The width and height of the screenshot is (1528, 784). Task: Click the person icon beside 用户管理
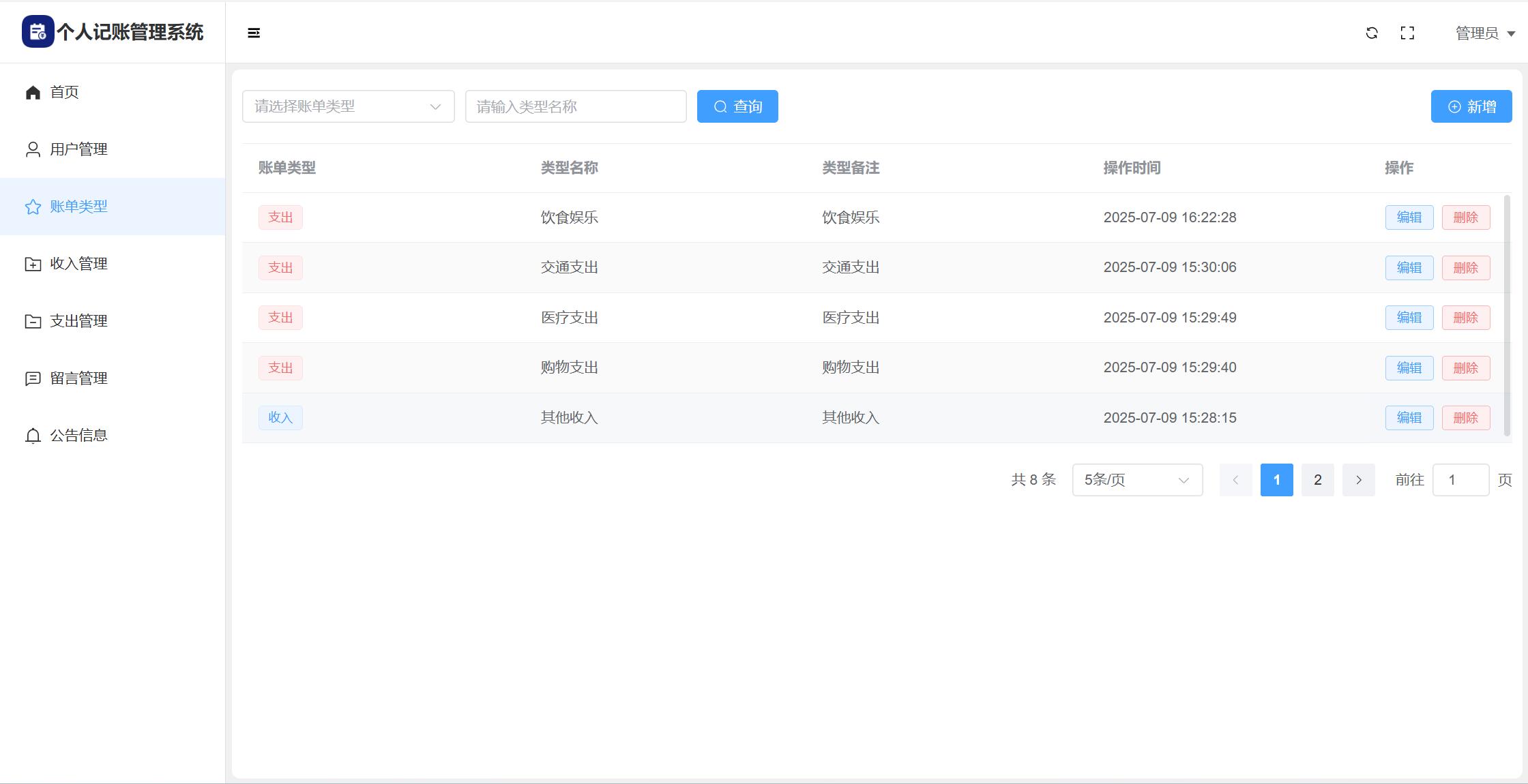[x=33, y=149]
